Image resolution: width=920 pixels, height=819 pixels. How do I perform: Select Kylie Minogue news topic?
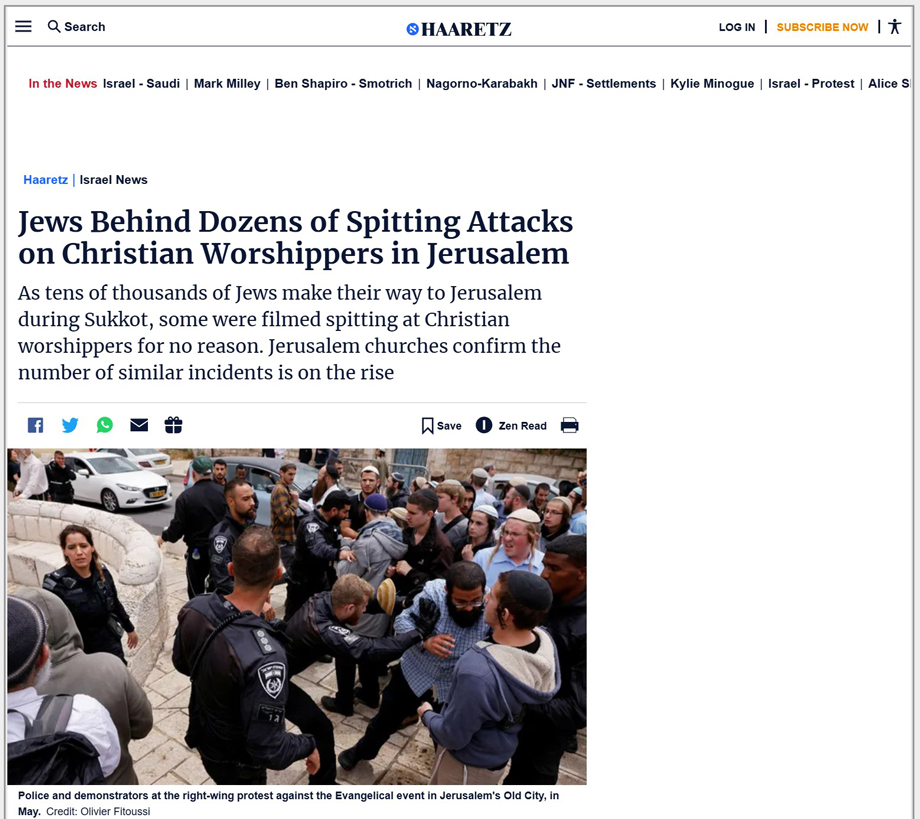tap(712, 83)
